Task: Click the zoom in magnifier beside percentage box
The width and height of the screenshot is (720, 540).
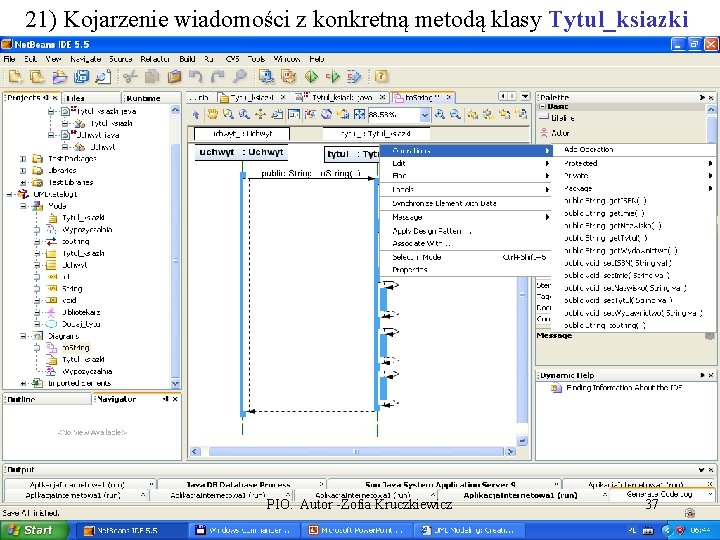Action: point(439,114)
